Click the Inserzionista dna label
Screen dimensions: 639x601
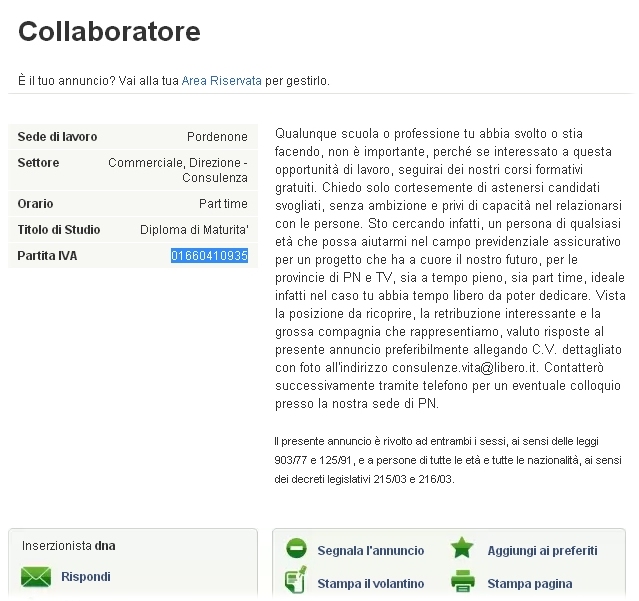(x=69, y=546)
